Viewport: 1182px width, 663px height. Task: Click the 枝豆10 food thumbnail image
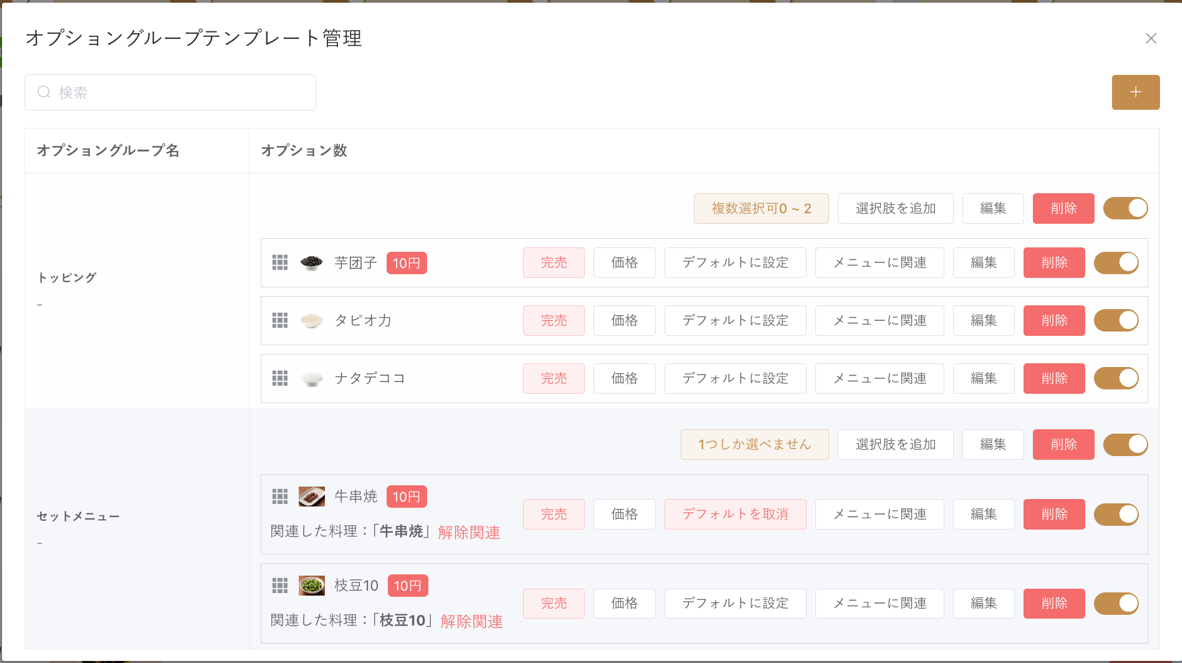[x=311, y=585]
